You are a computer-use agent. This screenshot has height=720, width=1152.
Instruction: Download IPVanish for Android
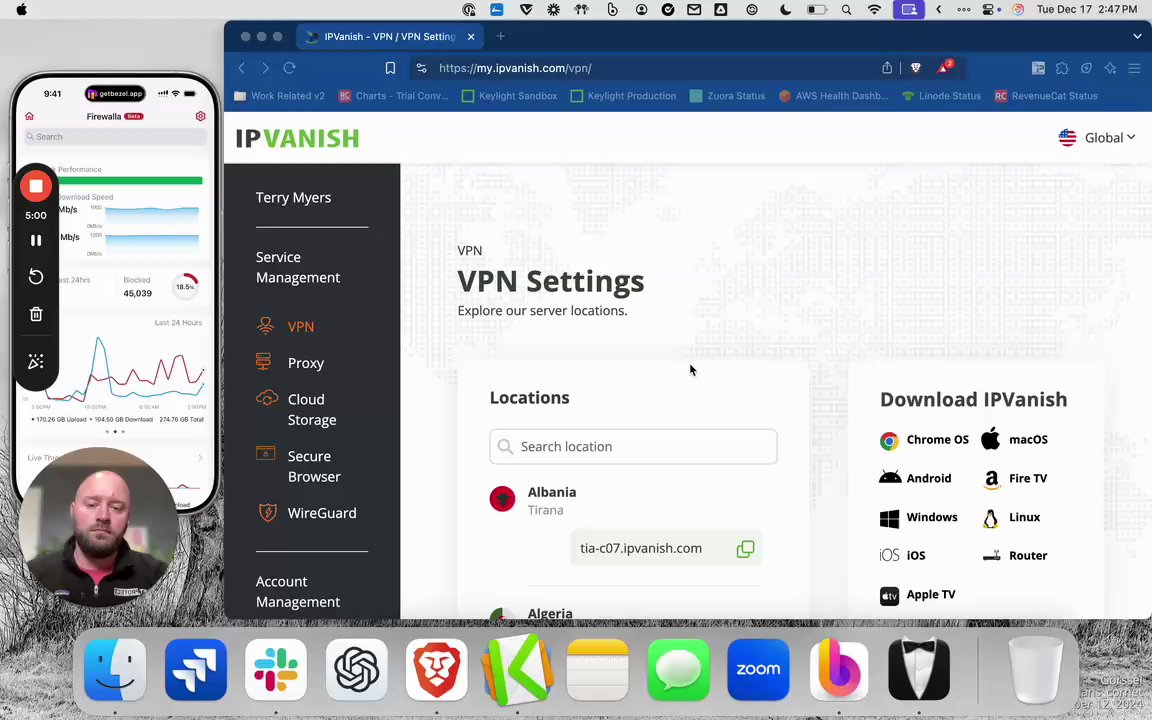coord(915,478)
